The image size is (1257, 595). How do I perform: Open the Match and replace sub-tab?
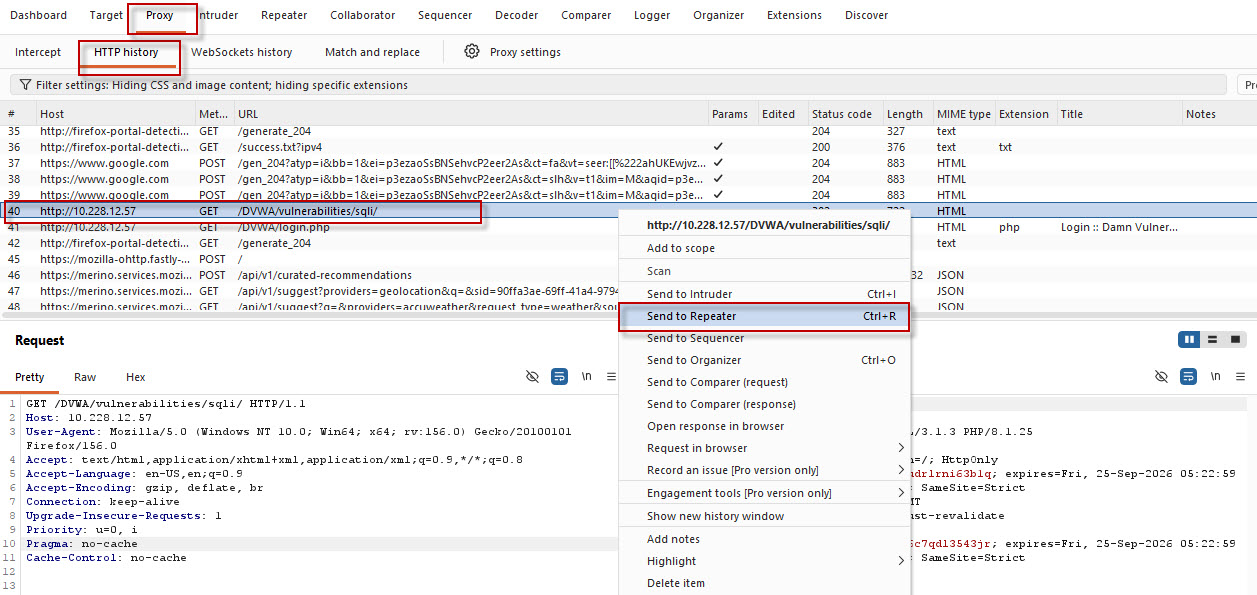coord(372,52)
